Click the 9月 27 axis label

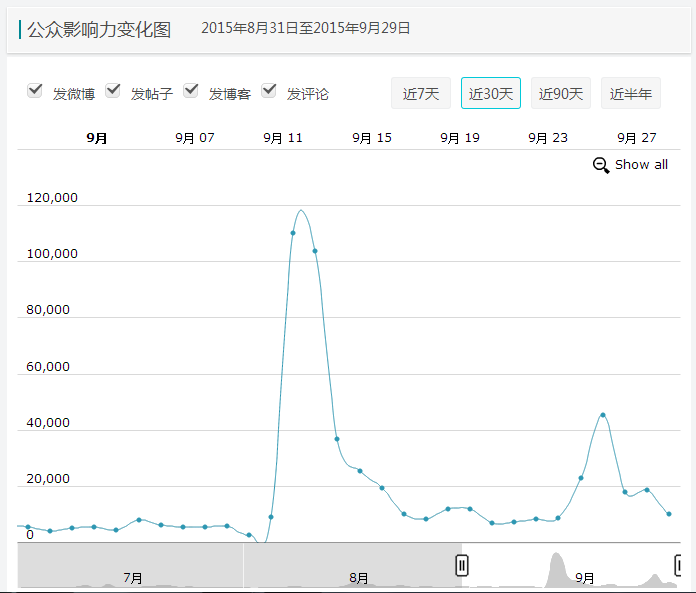(637, 138)
